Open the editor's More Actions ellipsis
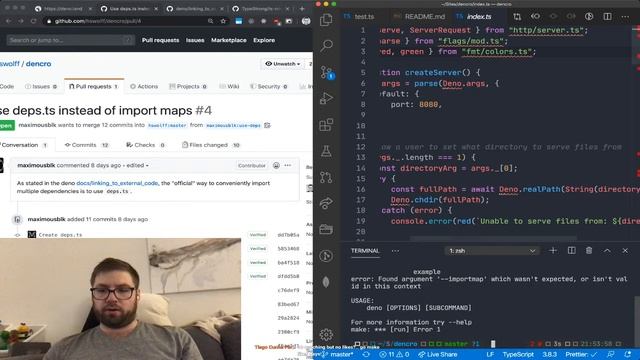 tap(625, 17)
